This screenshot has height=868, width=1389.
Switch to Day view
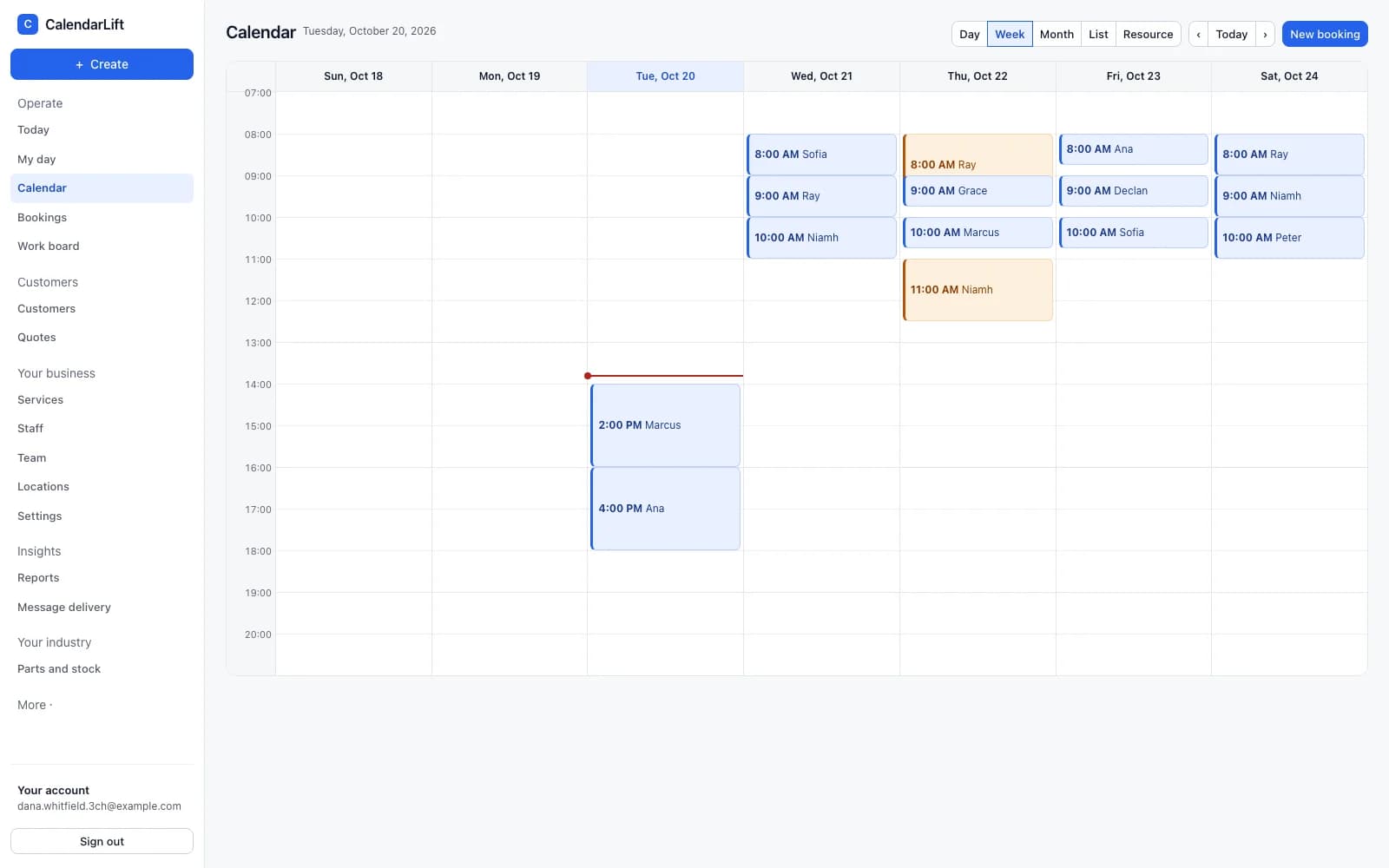970,34
